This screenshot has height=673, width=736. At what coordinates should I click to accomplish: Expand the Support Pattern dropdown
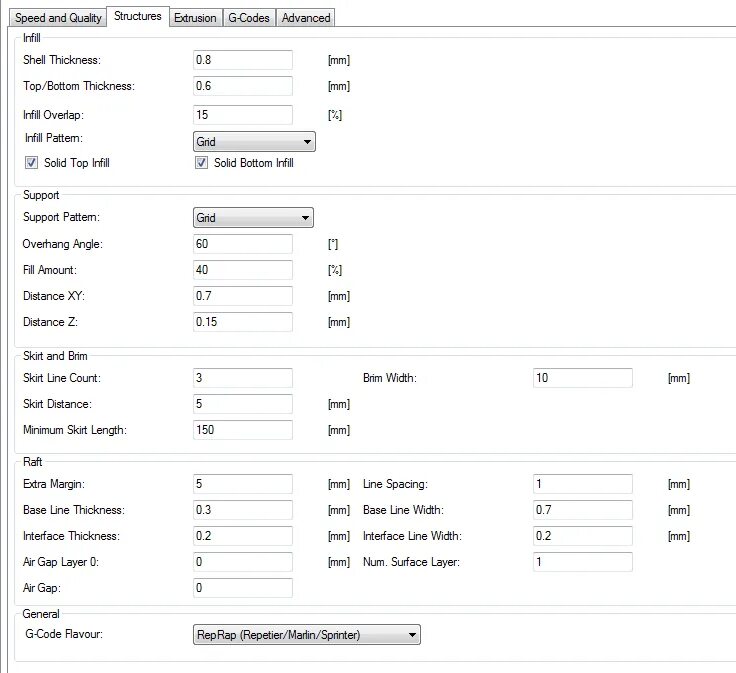tap(253, 218)
